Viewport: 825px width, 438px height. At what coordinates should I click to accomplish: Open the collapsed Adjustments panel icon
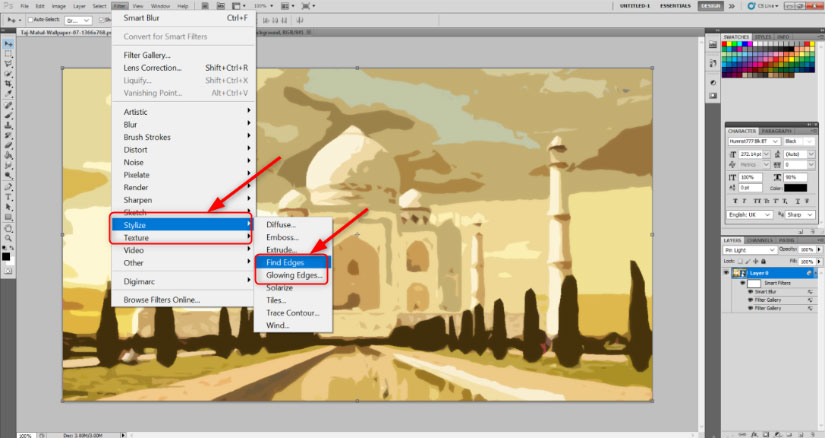point(713,83)
